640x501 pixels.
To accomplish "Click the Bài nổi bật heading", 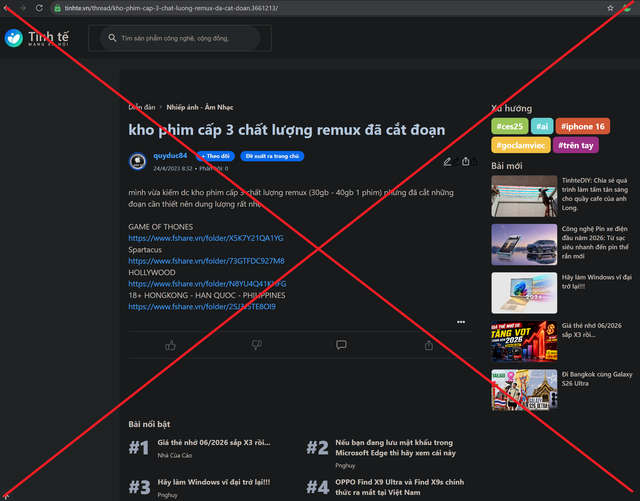I will 149,424.
